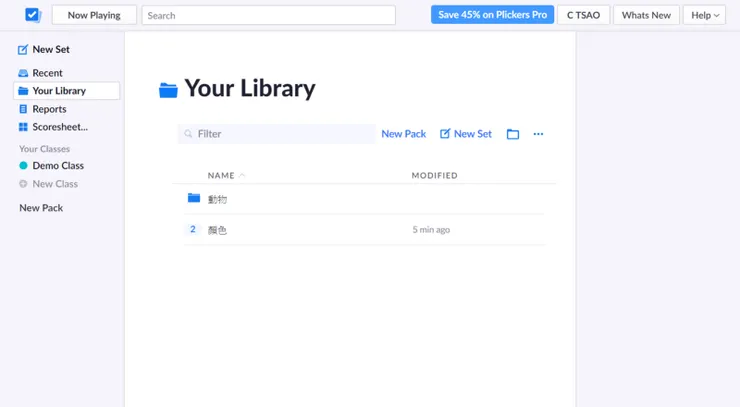Open the C TSAO account menu

[583, 15]
